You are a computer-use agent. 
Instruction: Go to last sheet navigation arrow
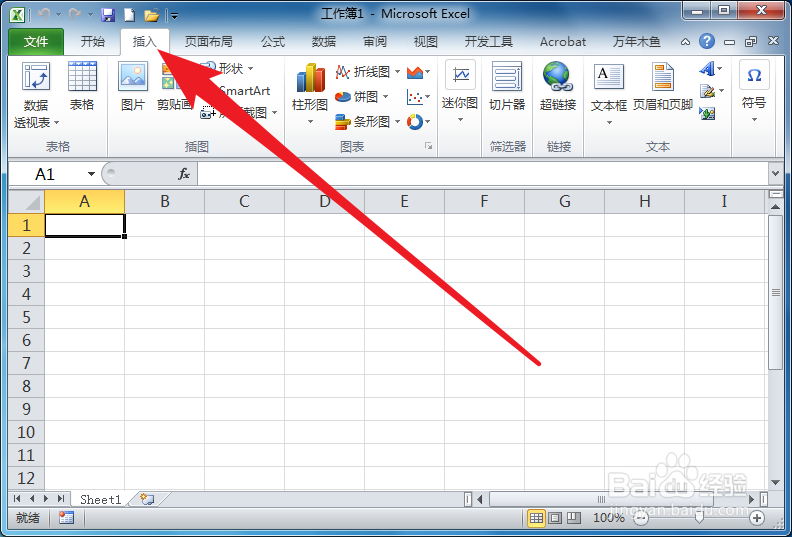click(61, 499)
